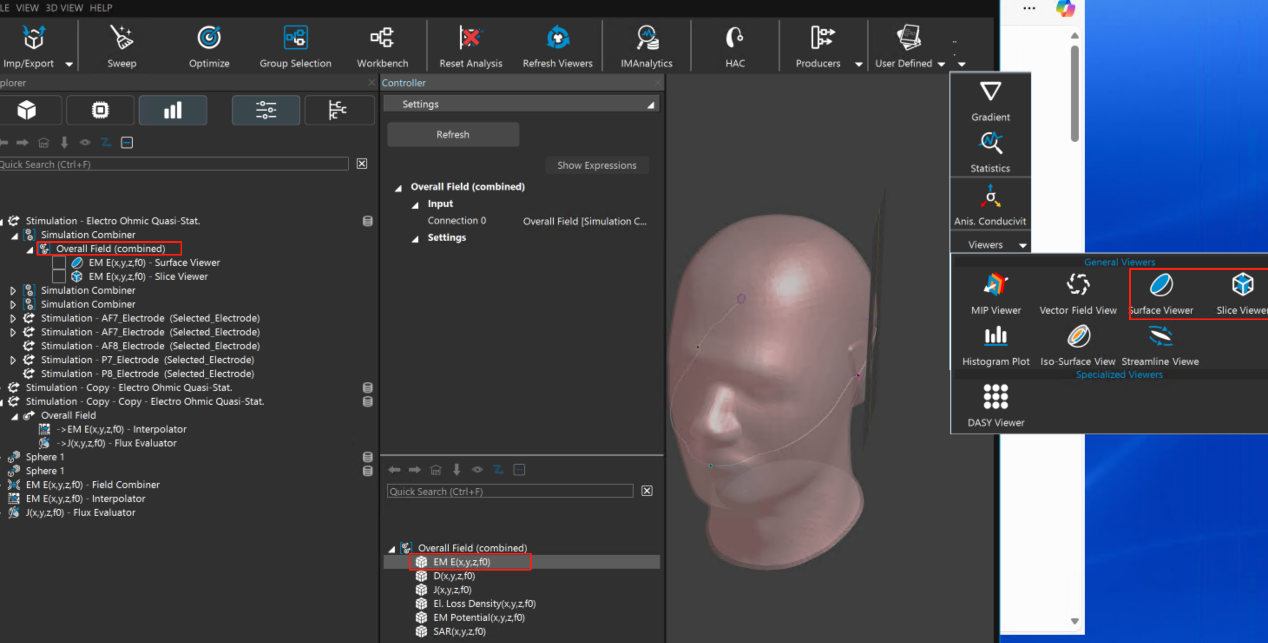This screenshot has height=643, width=1268.
Task: Click the Refresh button in Controller
Action: [x=453, y=135]
